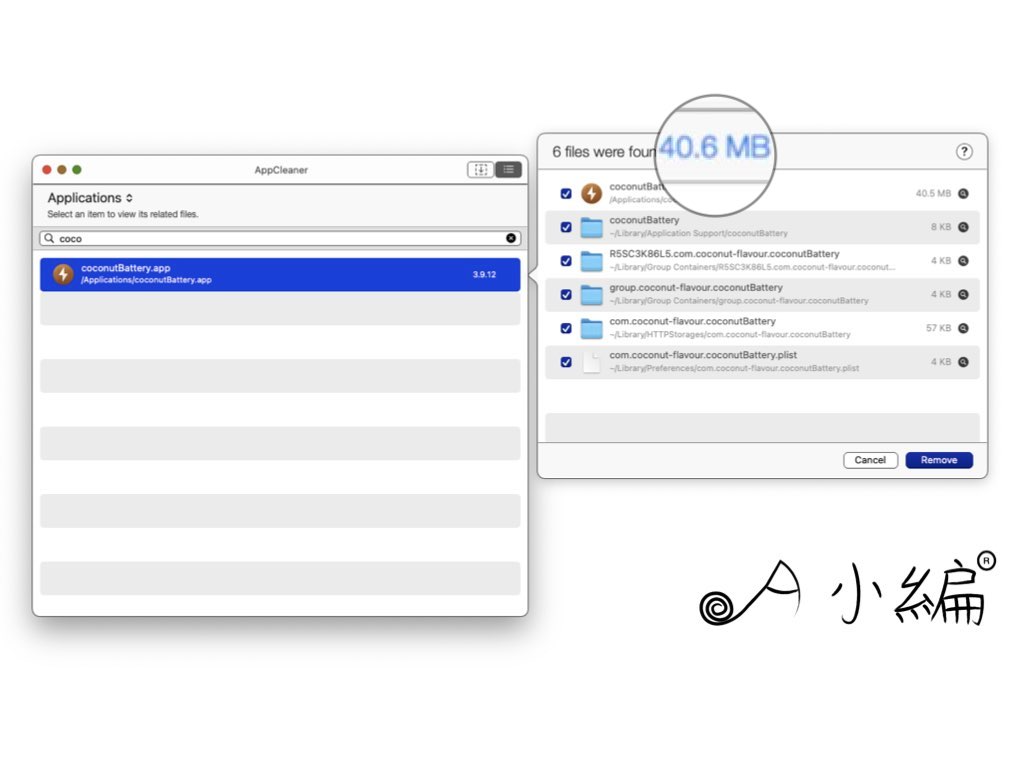Open the Applications category dropdown
This screenshot has width=1024, height=768.
coord(90,198)
